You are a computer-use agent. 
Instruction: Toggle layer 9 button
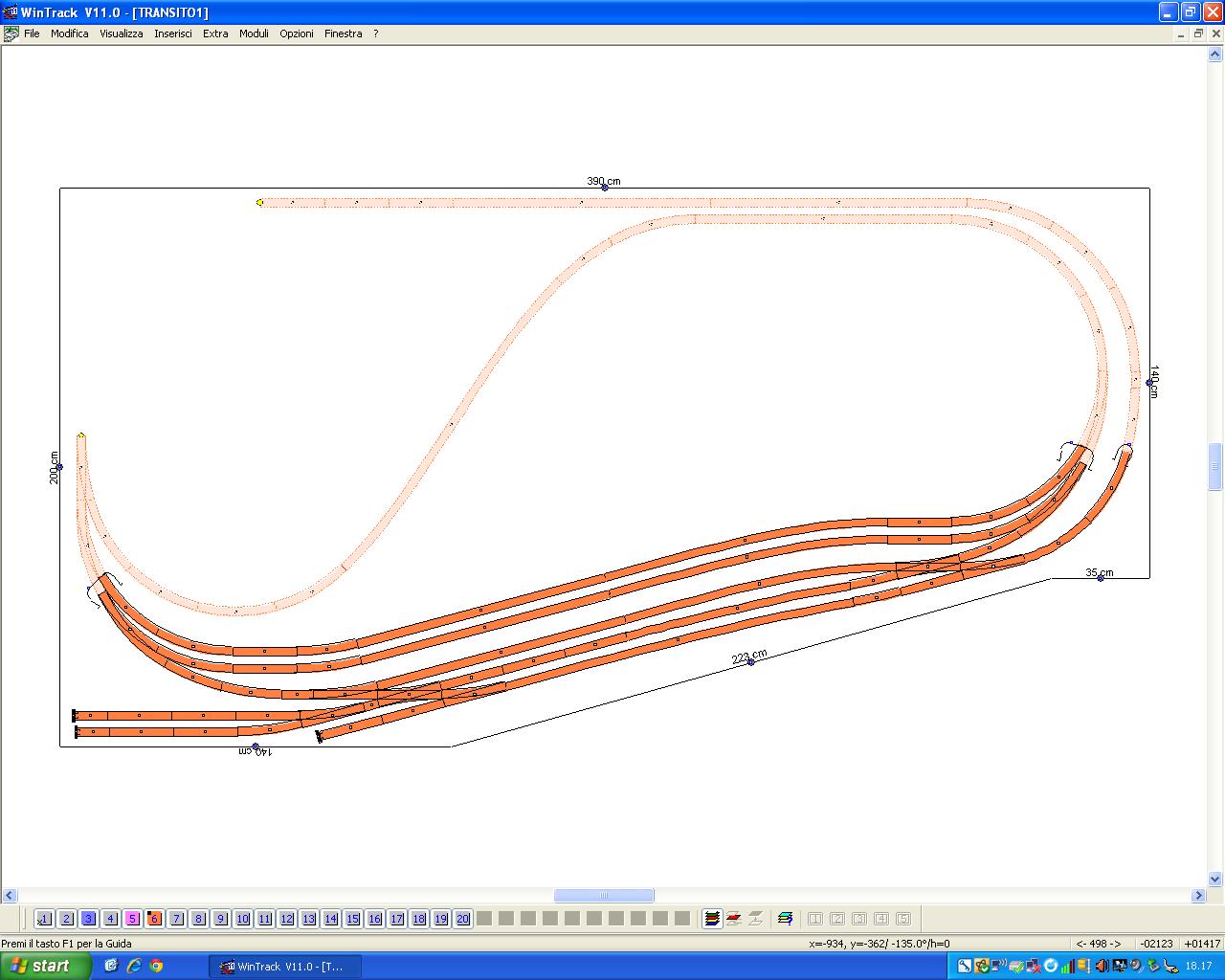coord(220,919)
